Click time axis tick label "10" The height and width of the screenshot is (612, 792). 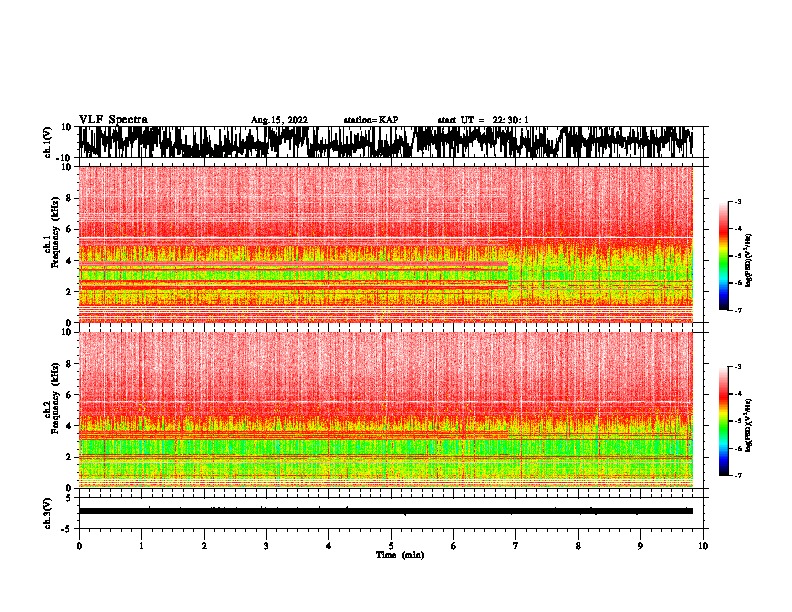(x=703, y=546)
